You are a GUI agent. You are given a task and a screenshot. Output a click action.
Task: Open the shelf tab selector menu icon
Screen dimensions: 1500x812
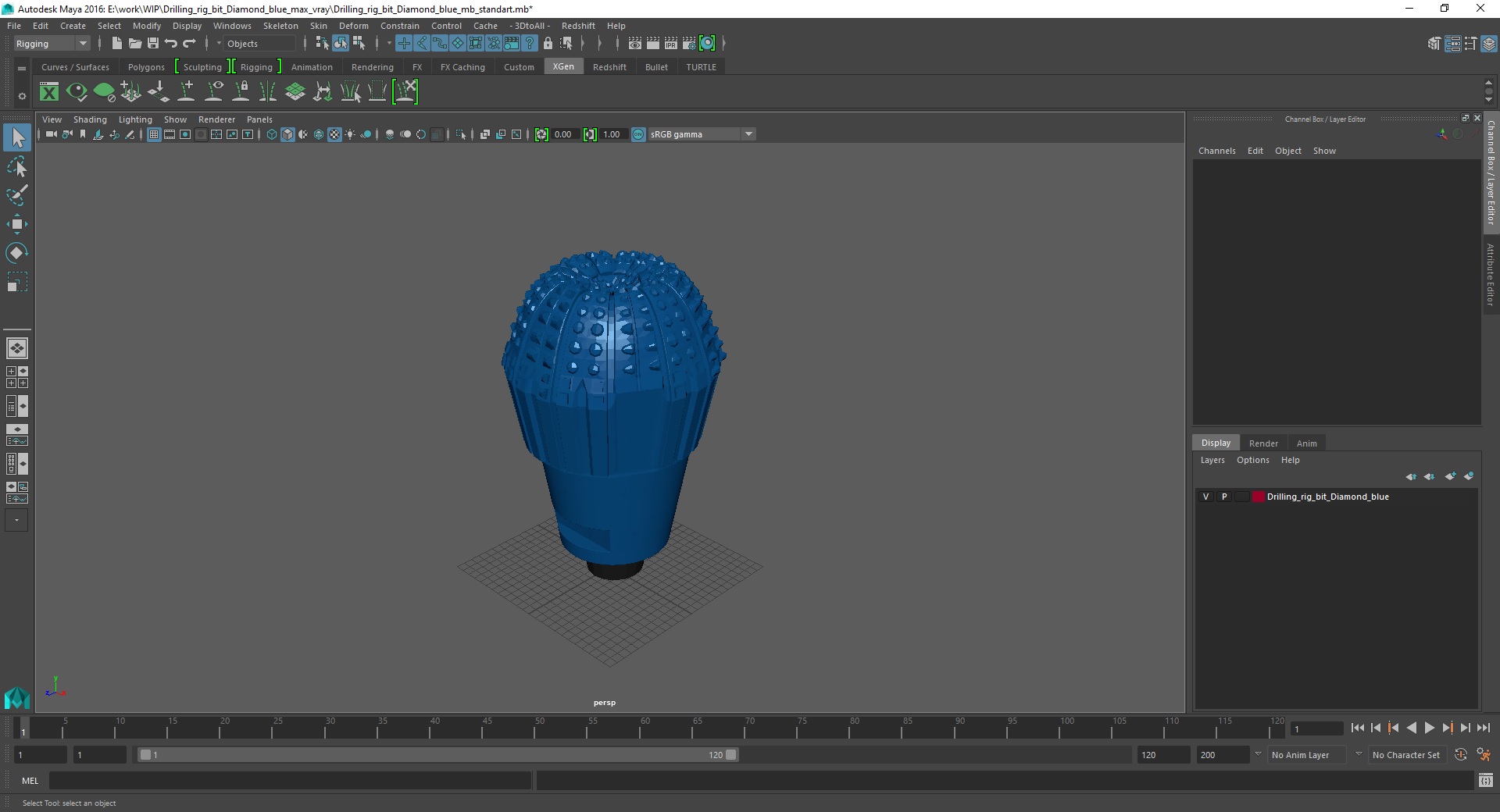(x=22, y=68)
